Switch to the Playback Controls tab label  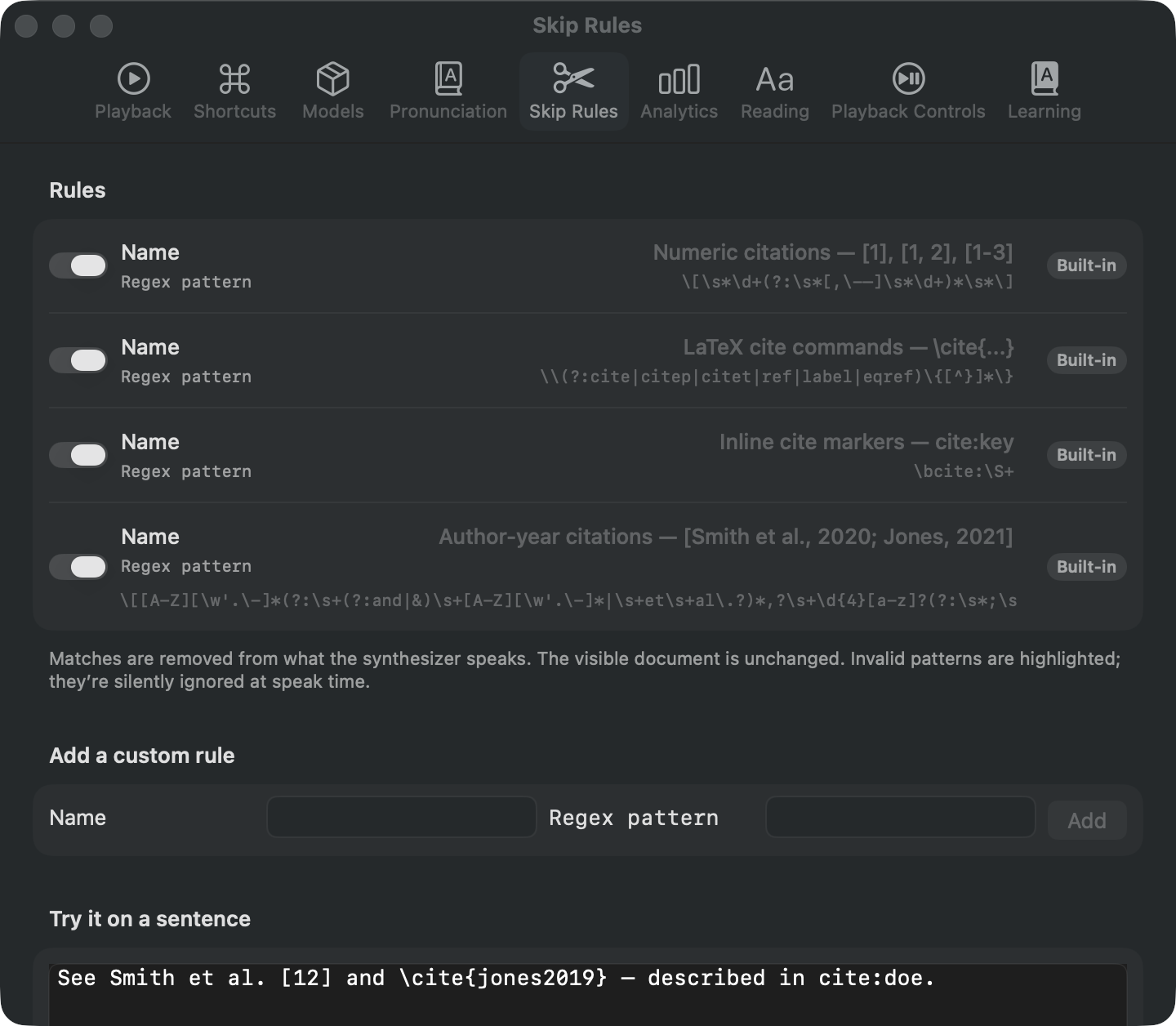click(x=908, y=111)
